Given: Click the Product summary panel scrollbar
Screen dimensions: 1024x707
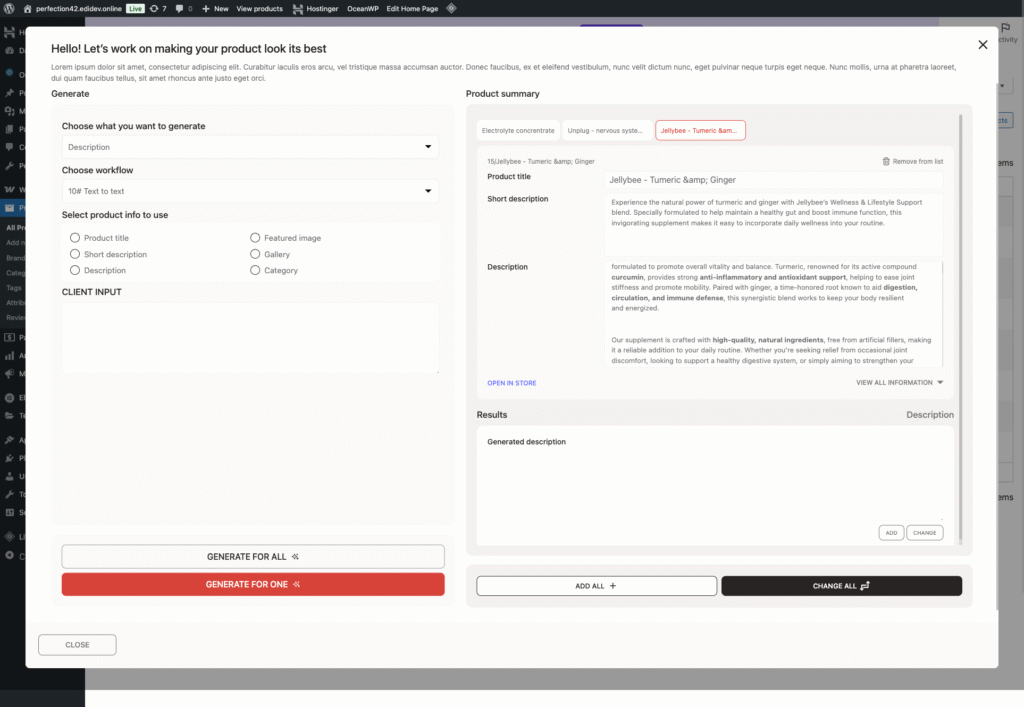Looking at the screenshot, I should [961, 300].
